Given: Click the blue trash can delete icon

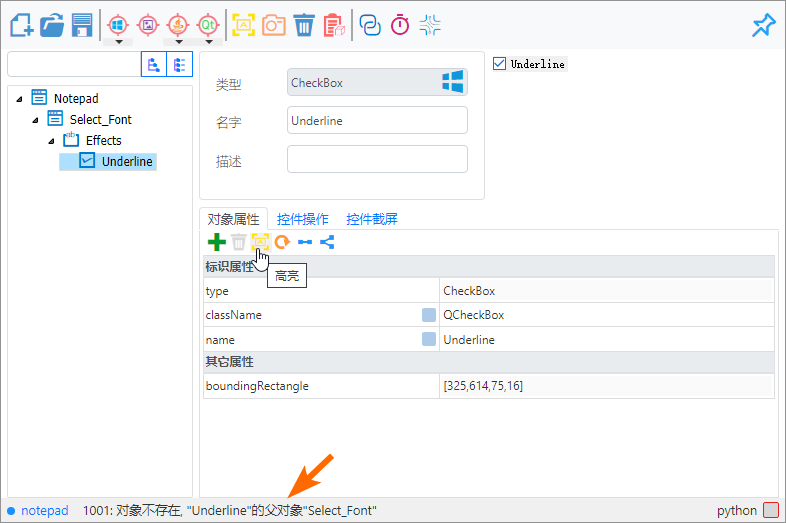Looking at the screenshot, I should tap(304, 24).
